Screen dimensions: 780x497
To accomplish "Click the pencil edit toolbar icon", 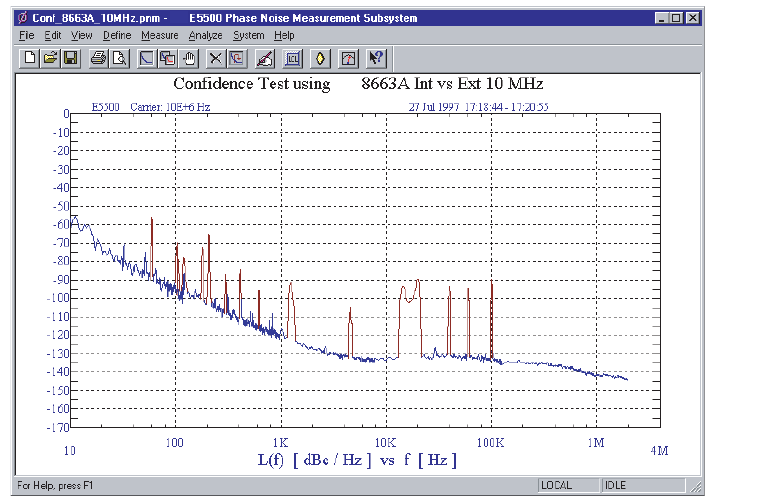I will (265, 58).
